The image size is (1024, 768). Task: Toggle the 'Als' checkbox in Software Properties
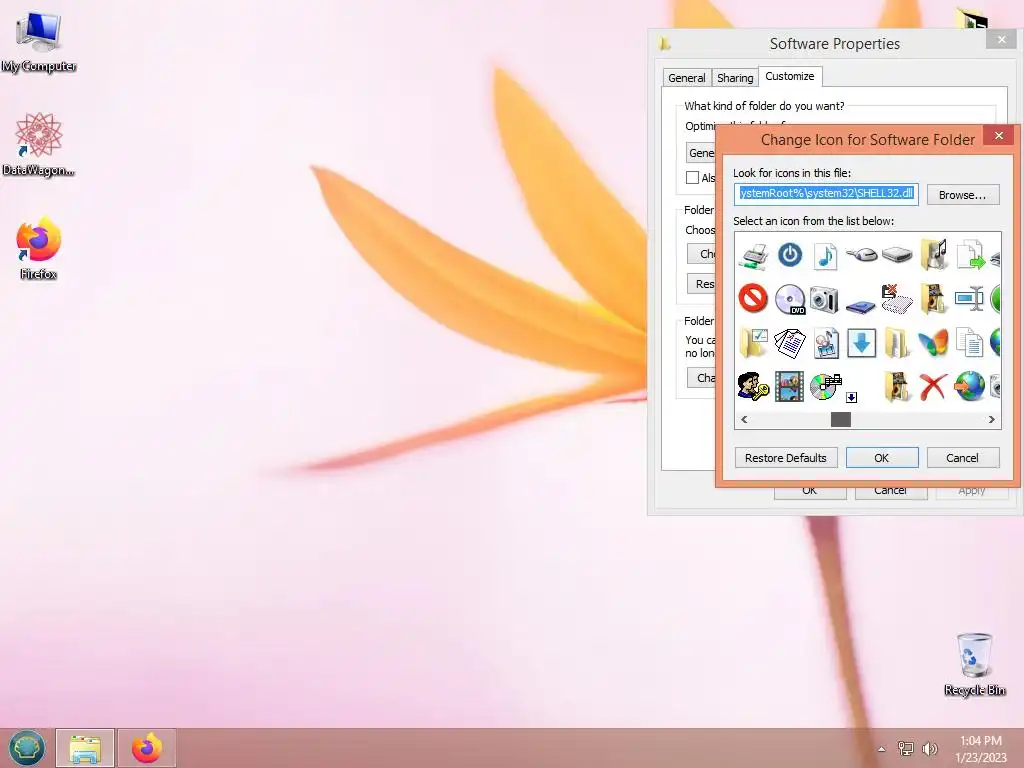click(x=692, y=178)
